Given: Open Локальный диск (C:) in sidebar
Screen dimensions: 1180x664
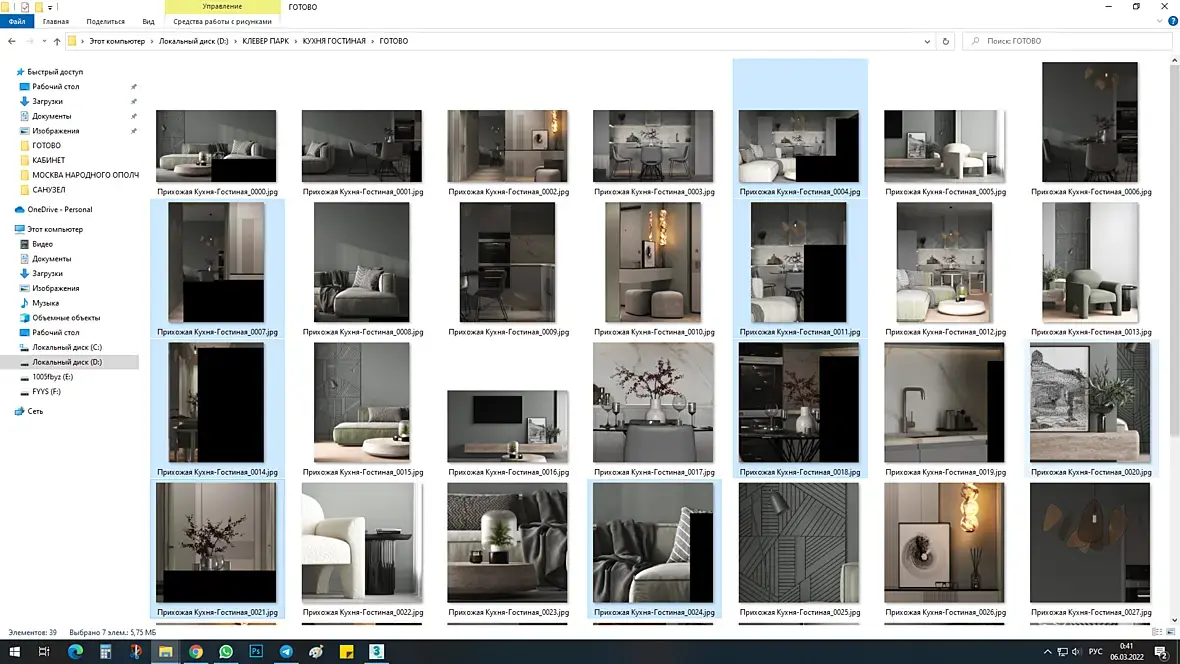Looking at the screenshot, I should tap(66, 348).
